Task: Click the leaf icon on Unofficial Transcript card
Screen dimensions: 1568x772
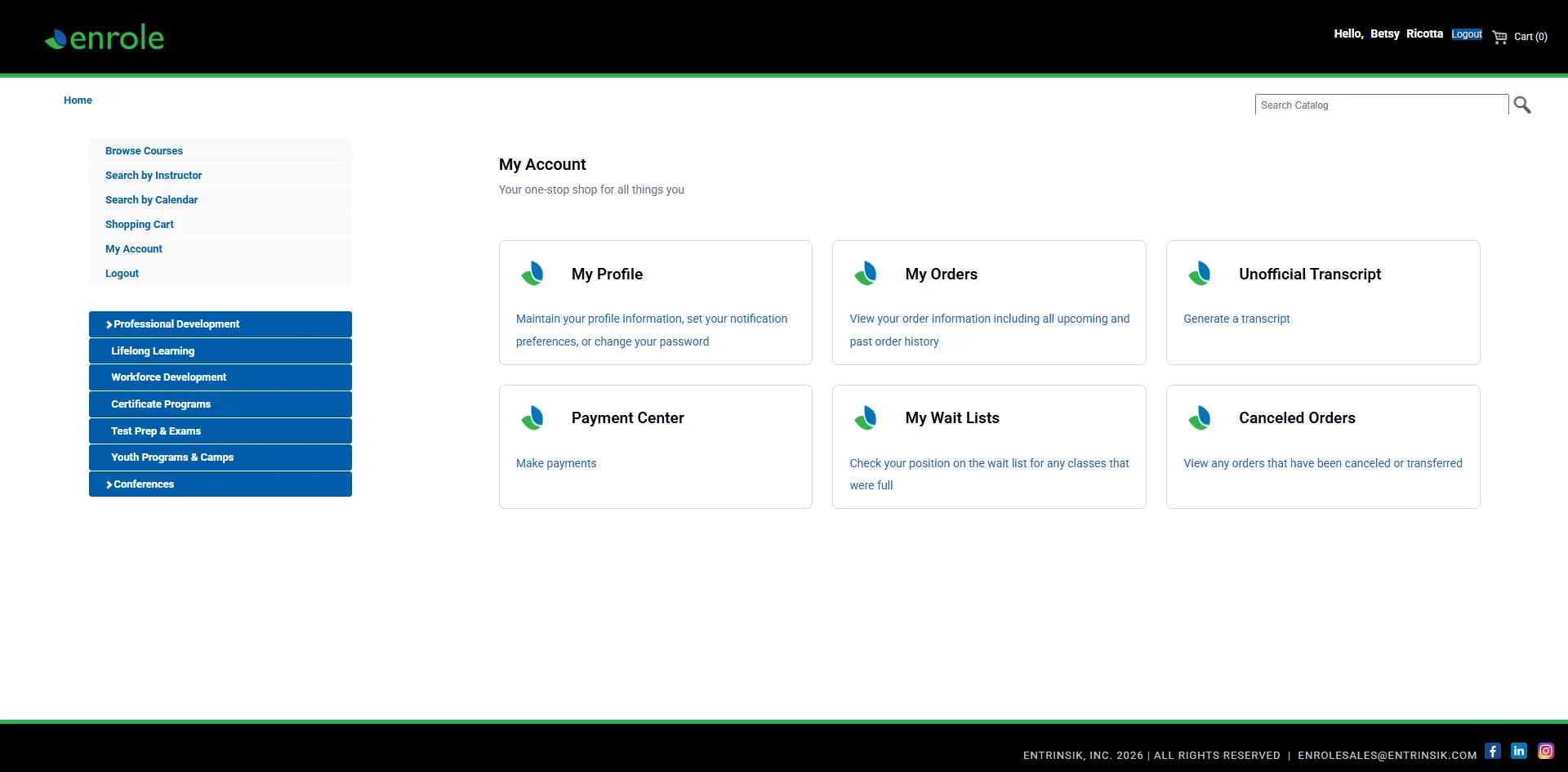Action: click(1200, 274)
